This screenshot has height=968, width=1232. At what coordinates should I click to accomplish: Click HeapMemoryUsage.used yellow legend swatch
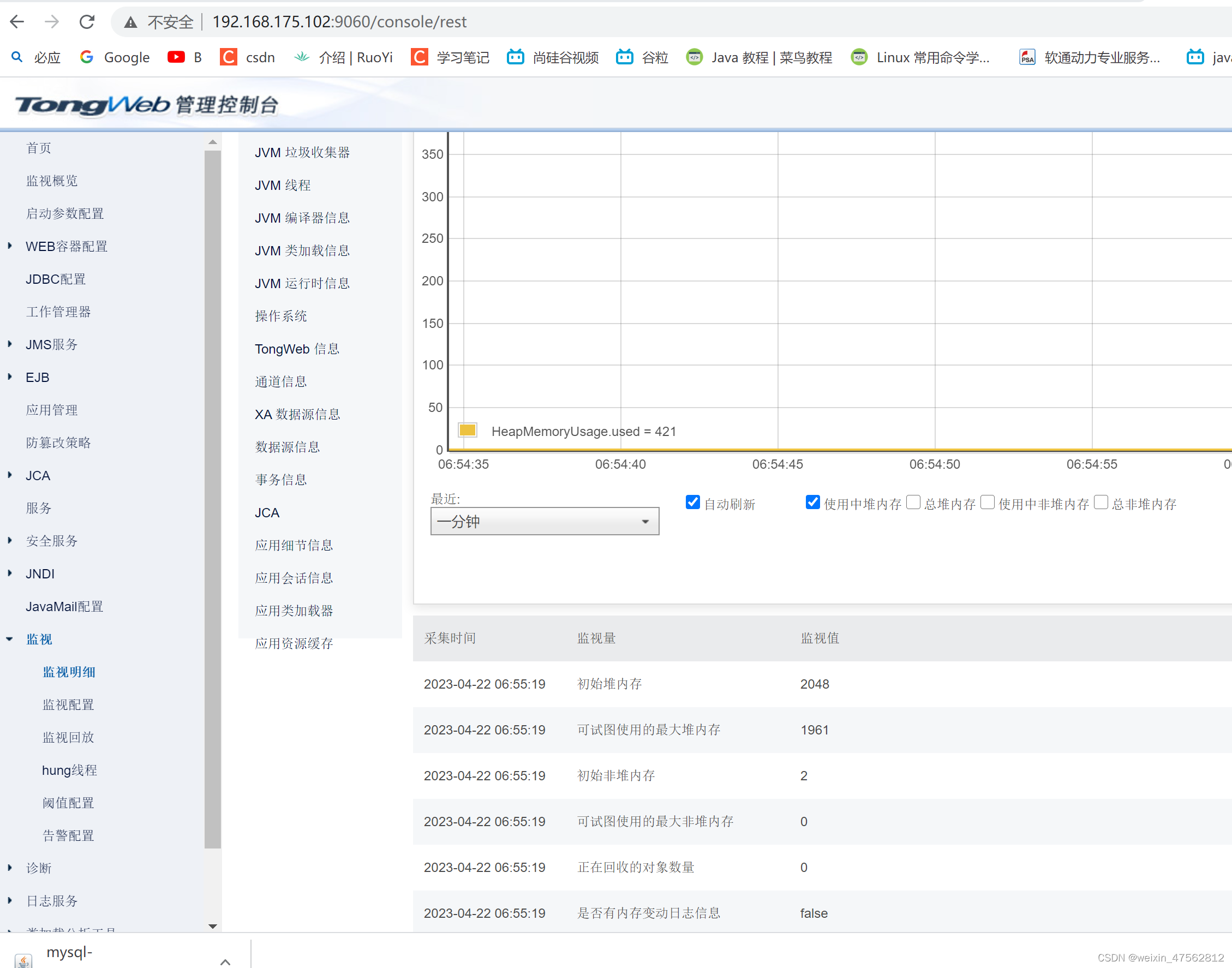coord(468,430)
